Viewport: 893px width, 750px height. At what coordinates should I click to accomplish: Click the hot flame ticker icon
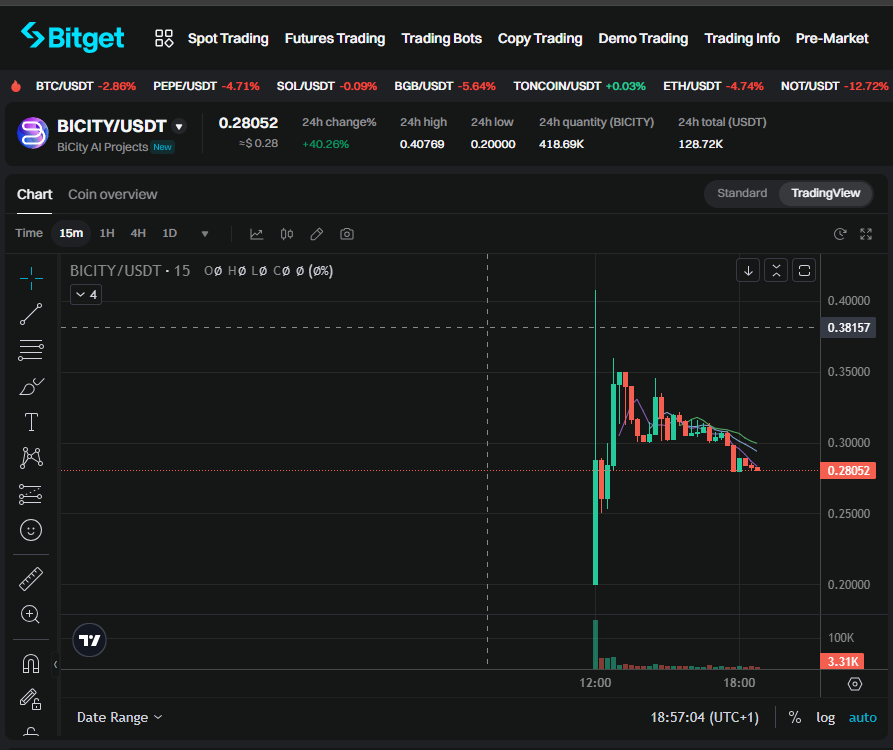click(x=16, y=86)
